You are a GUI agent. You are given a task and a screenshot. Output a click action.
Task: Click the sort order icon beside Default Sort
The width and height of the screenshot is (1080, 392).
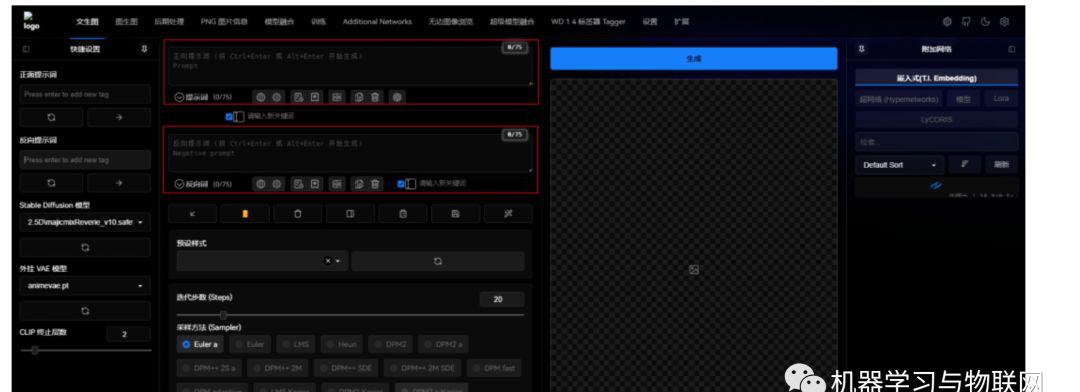coord(965,164)
